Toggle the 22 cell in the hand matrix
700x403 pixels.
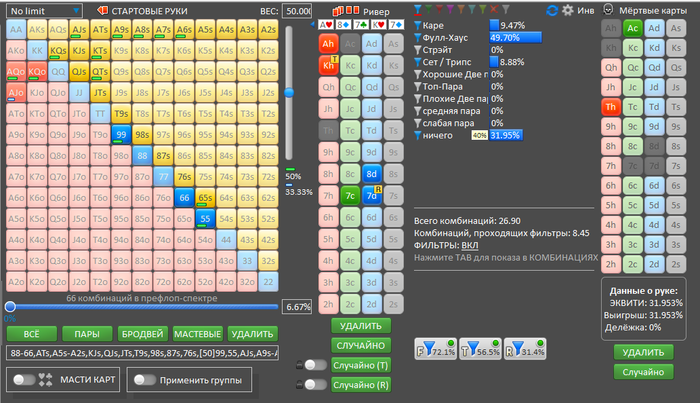[268, 281]
